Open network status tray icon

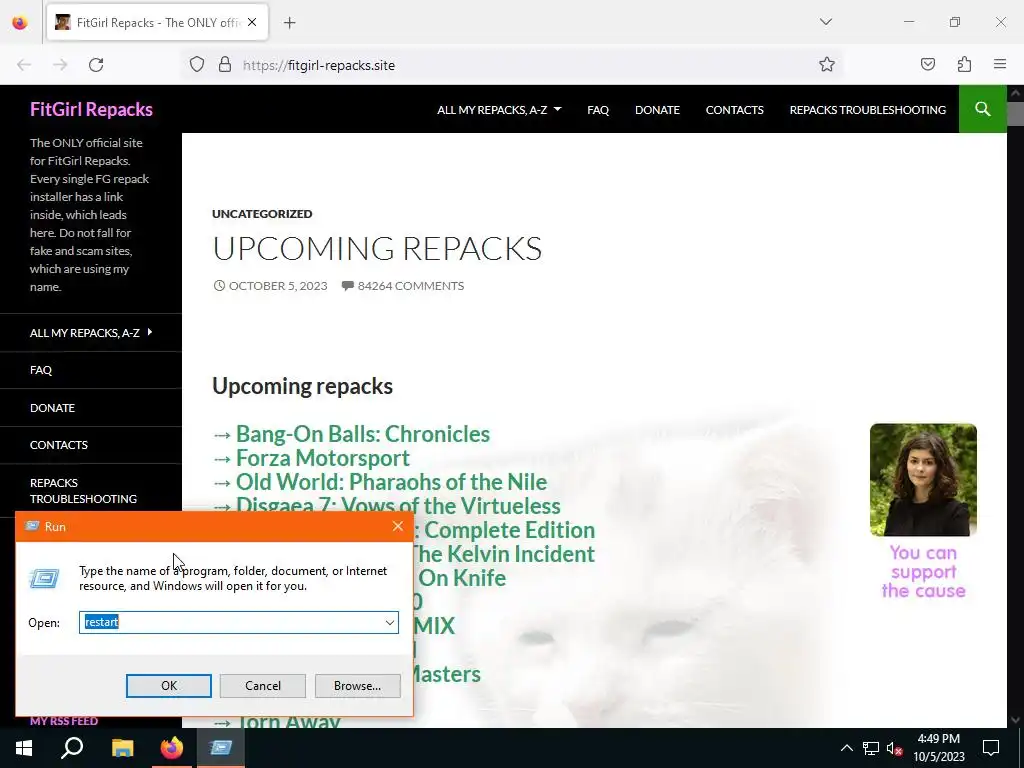pyautogui.click(x=871, y=748)
